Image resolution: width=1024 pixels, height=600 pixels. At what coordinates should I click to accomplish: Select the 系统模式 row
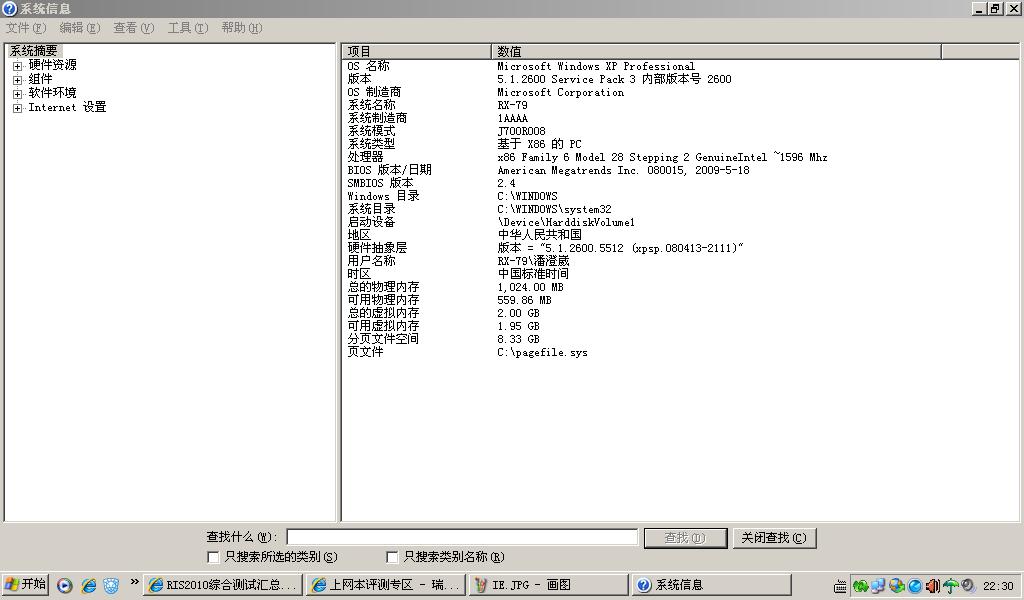[679, 131]
